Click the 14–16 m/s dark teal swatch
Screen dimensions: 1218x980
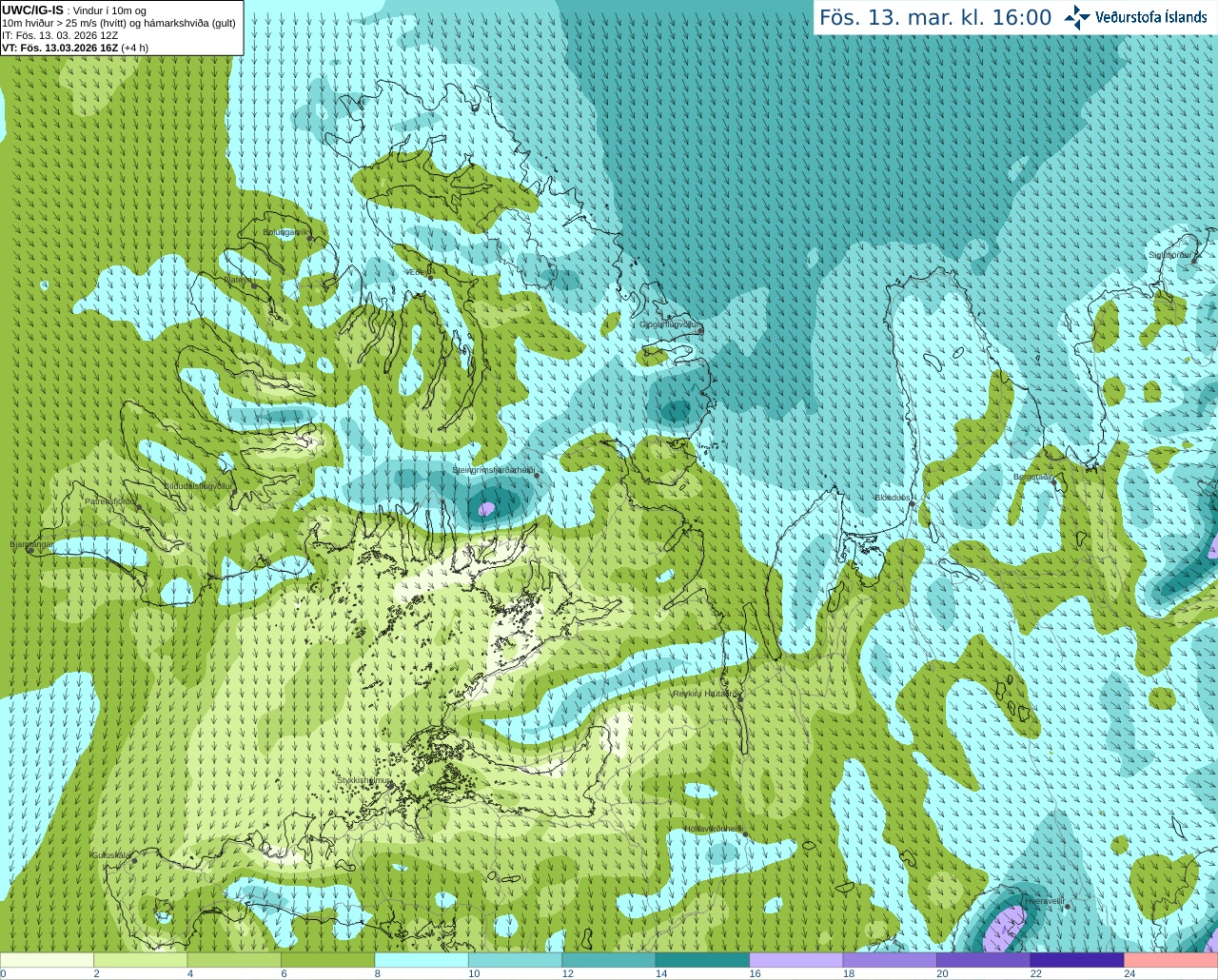click(702, 960)
